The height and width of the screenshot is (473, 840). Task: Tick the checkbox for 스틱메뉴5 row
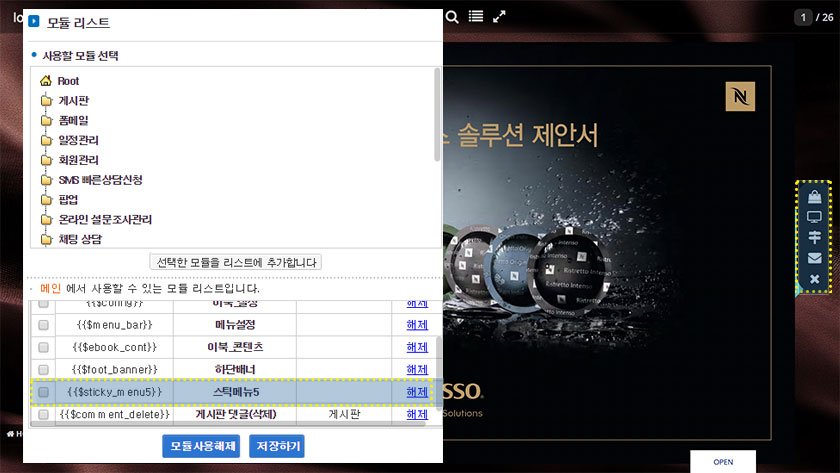pos(43,392)
